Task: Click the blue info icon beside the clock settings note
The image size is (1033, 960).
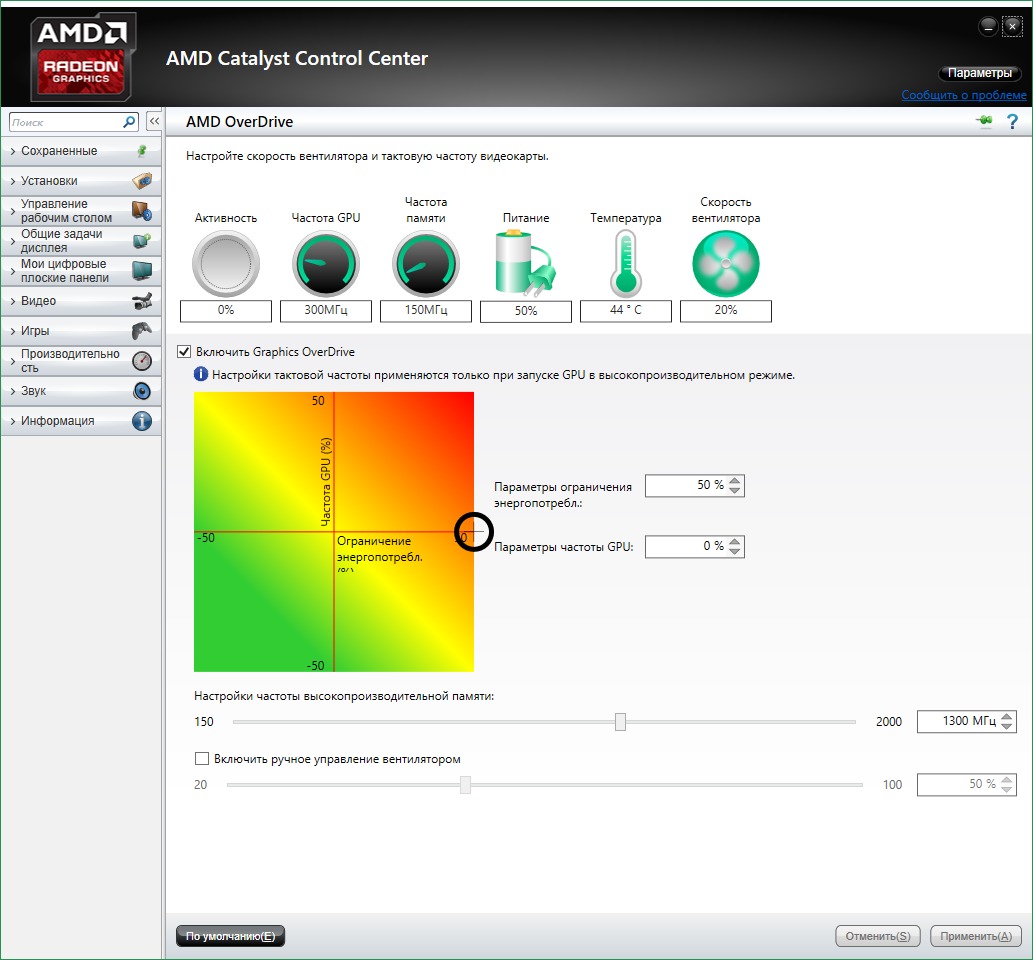Action: pos(201,374)
